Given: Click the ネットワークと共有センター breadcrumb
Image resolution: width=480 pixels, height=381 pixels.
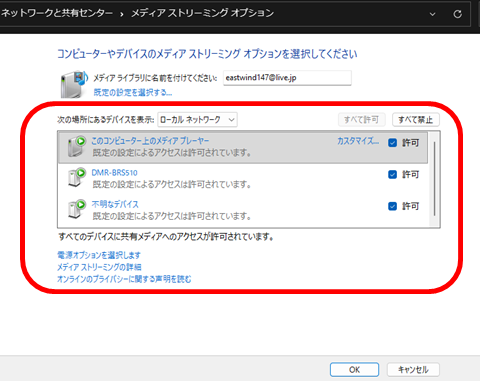Looking at the screenshot, I should click(57, 13).
